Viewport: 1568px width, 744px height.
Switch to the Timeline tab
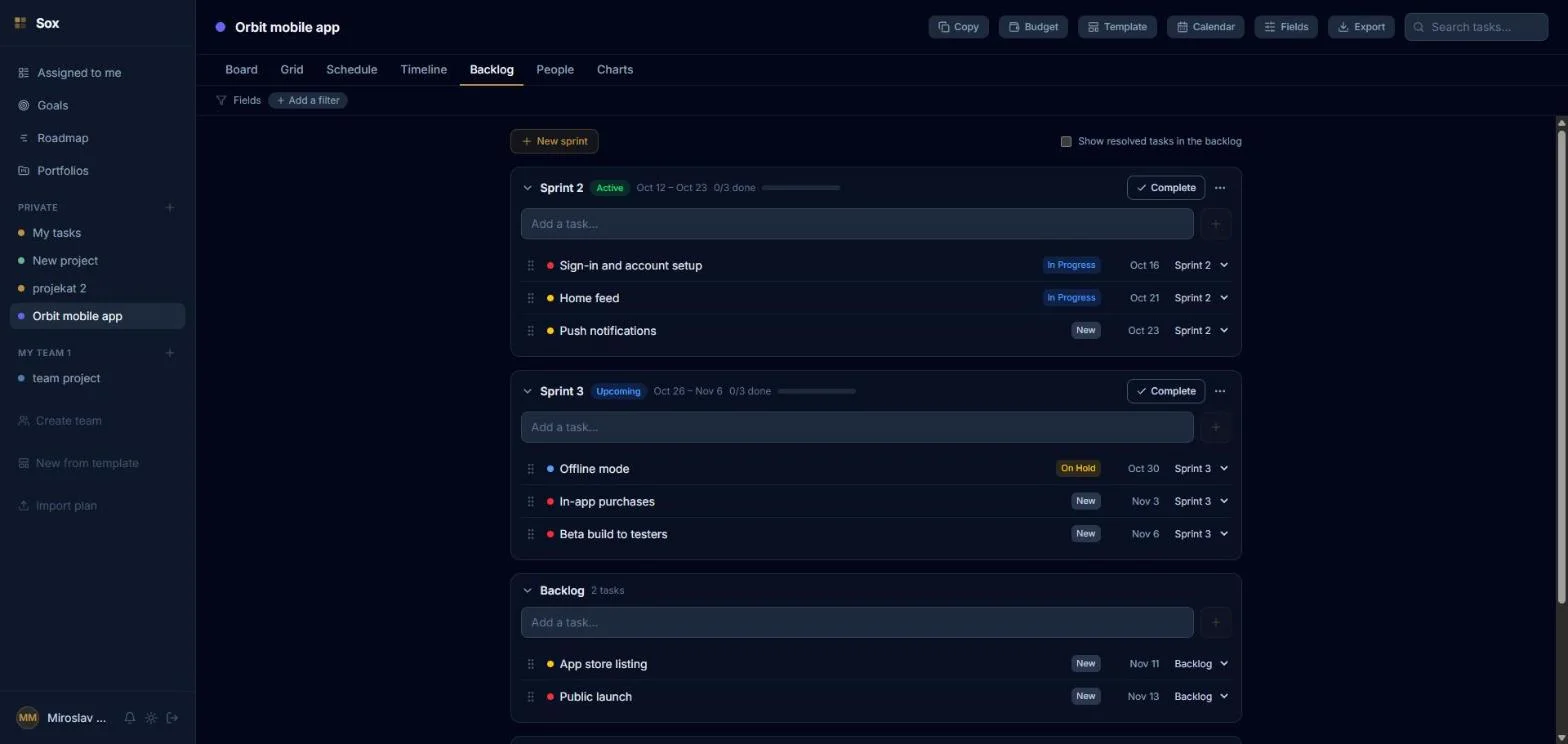pos(423,70)
